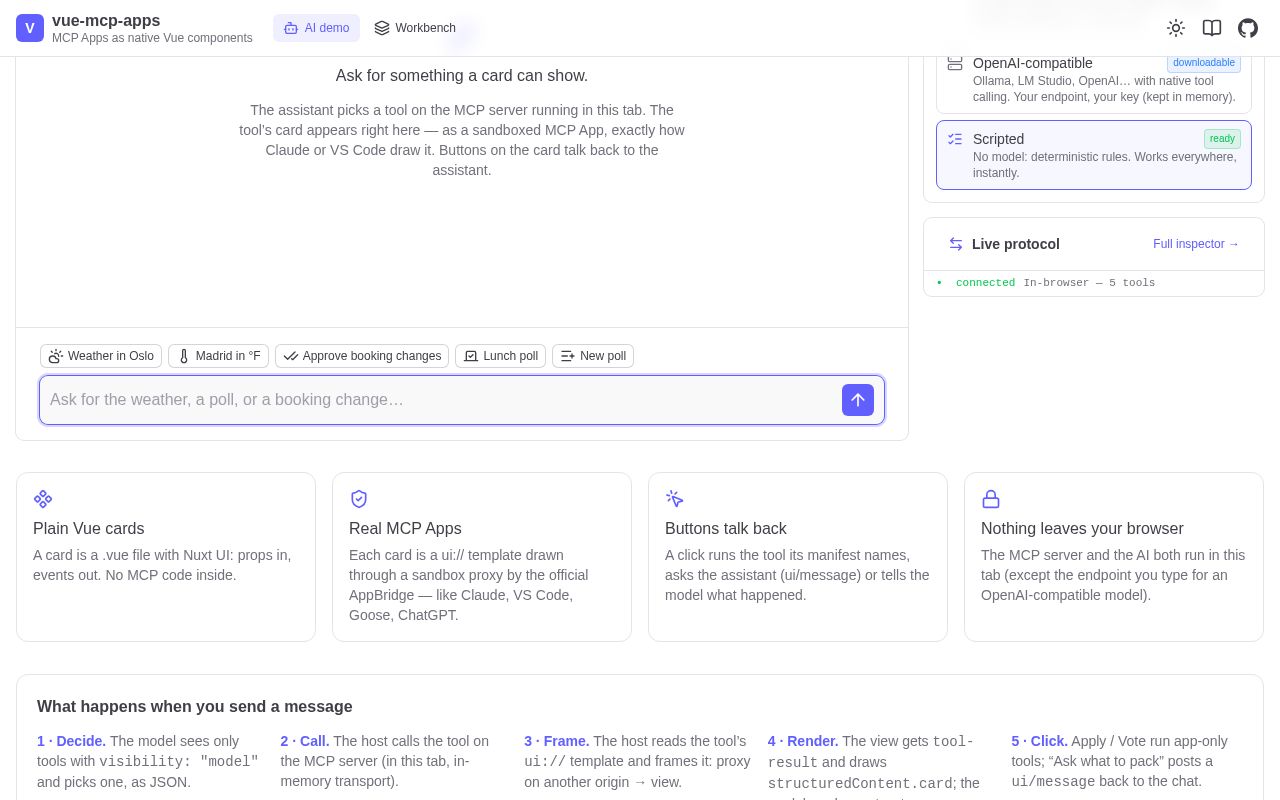Click the Real MCP Apps heading
The height and width of the screenshot is (800, 1280).
(405, 529)
